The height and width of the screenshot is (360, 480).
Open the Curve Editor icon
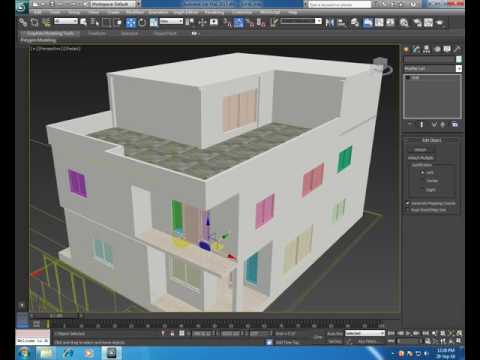click(x=379, y=22)
